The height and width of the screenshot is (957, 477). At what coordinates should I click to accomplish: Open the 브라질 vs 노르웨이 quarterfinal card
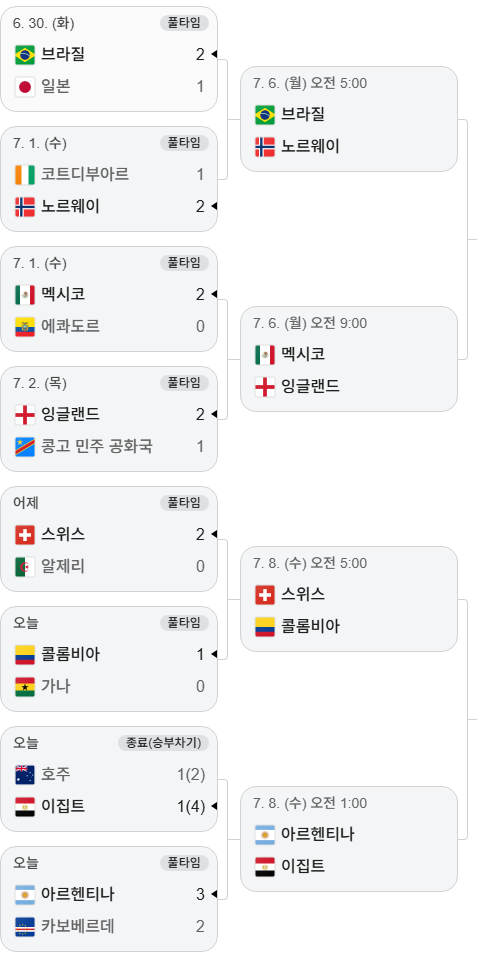point(349,119)
